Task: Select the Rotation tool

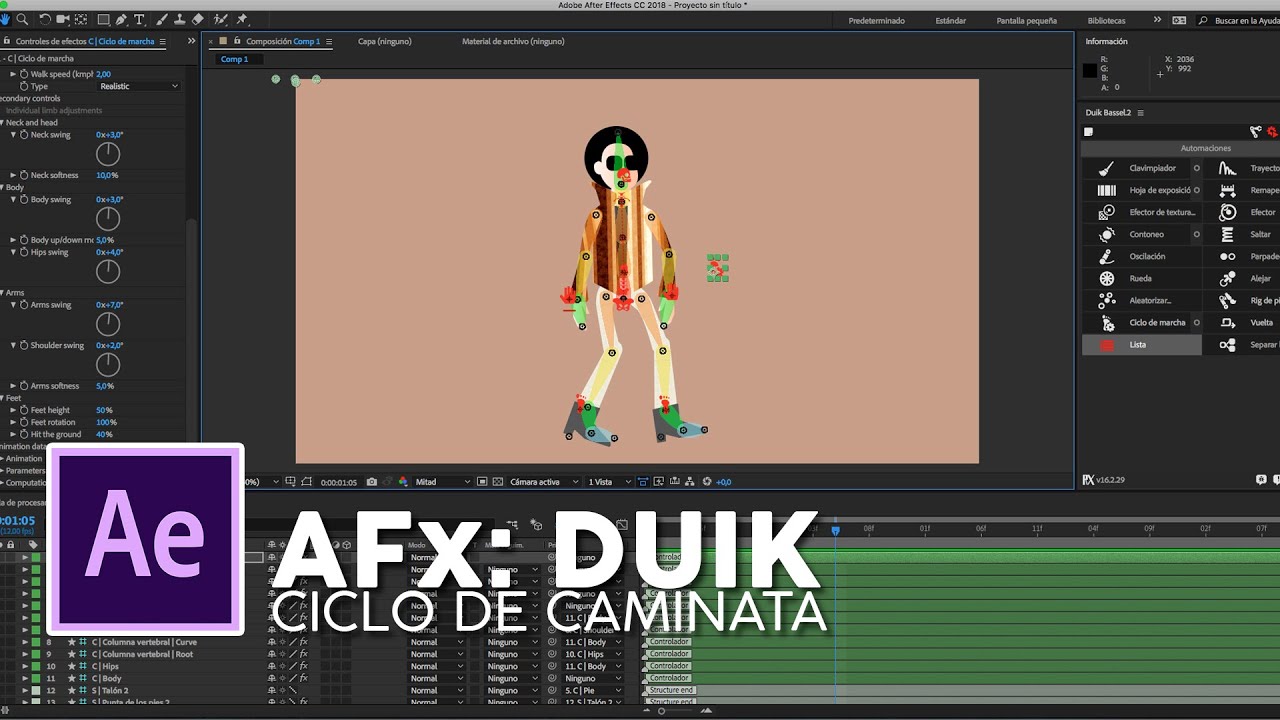Action: [x=45, y=19]
